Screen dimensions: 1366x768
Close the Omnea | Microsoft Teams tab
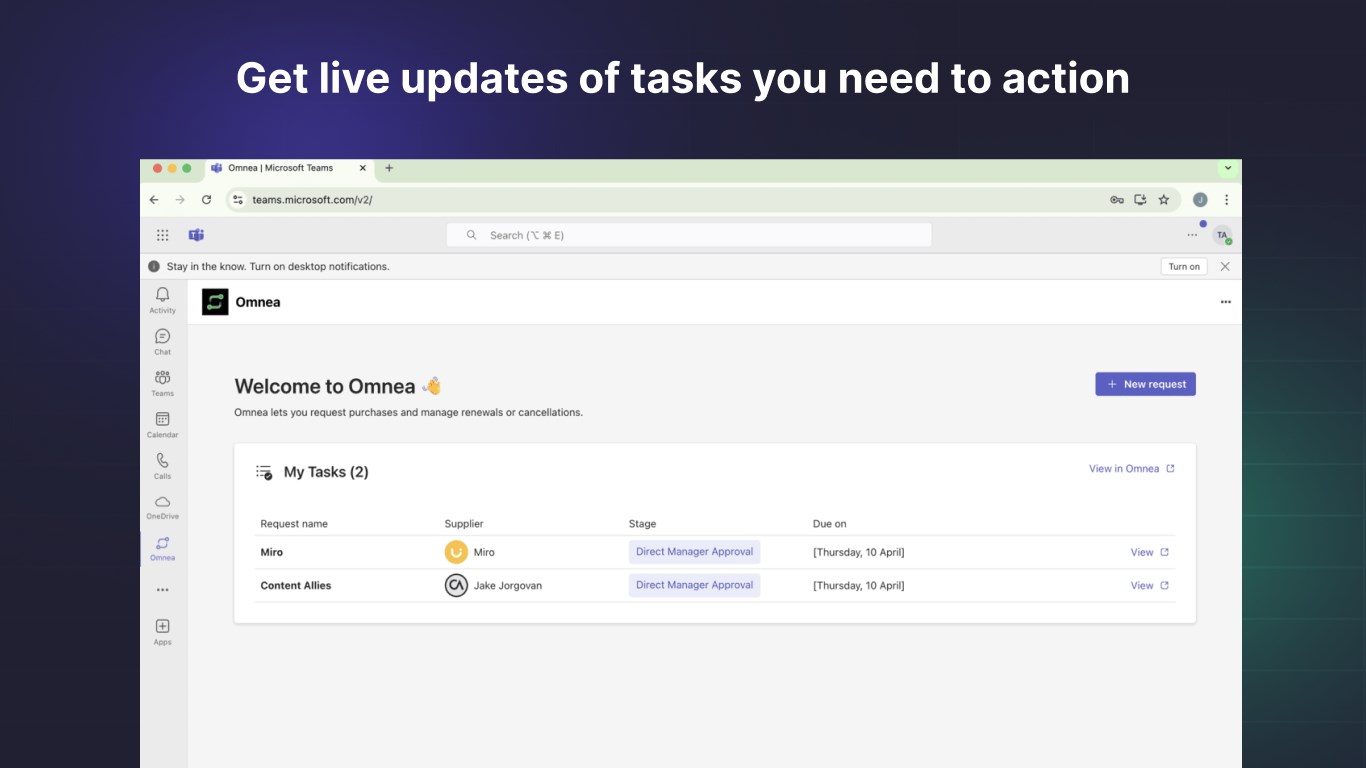click(362, 168)
